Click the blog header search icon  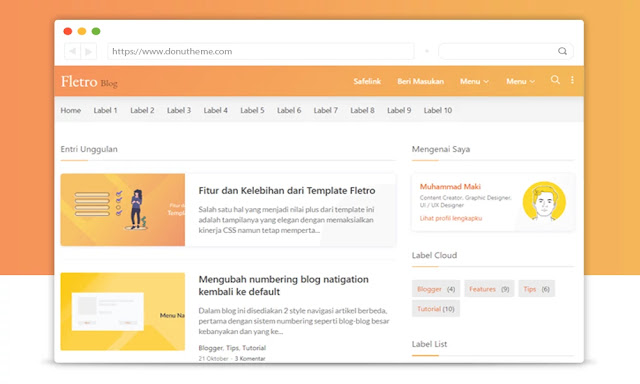coord(555,80)
